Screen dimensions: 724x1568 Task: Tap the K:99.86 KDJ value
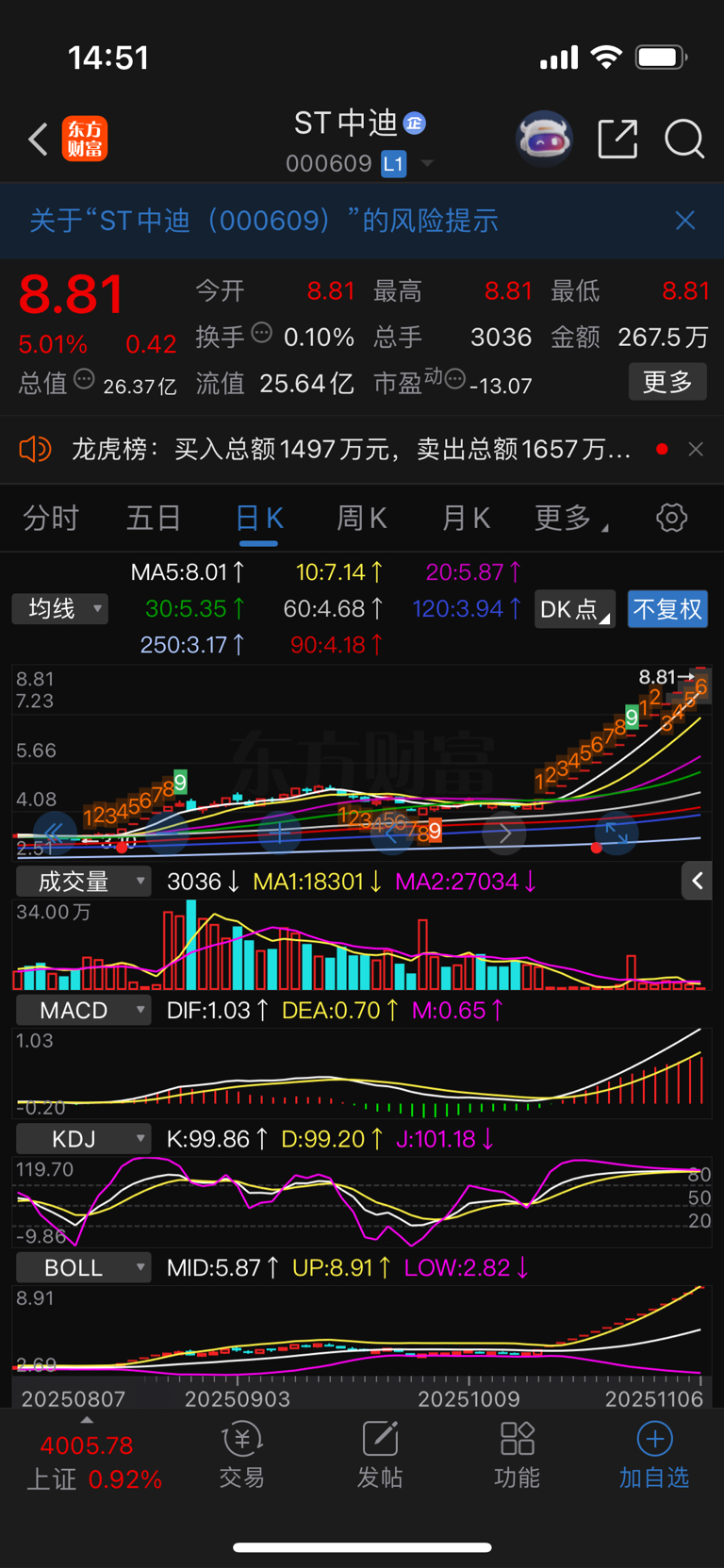(218, 1139)
